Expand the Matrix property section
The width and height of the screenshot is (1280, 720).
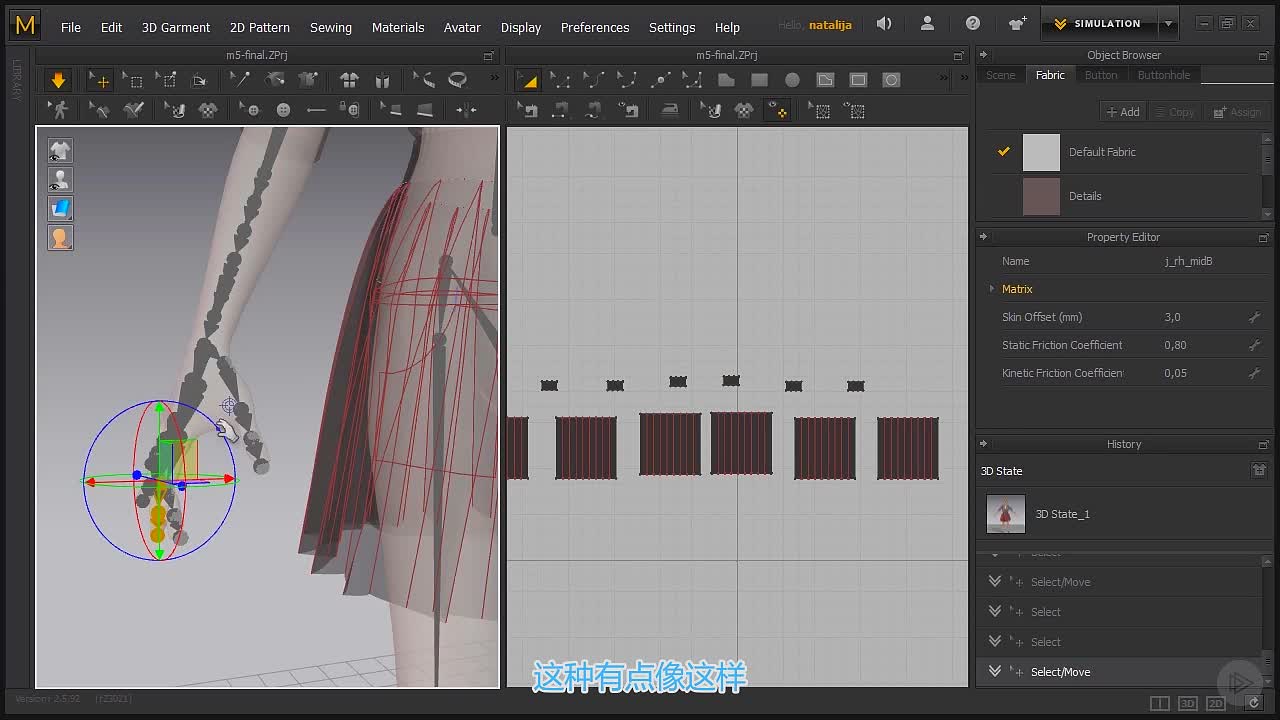tap(992, 289)
